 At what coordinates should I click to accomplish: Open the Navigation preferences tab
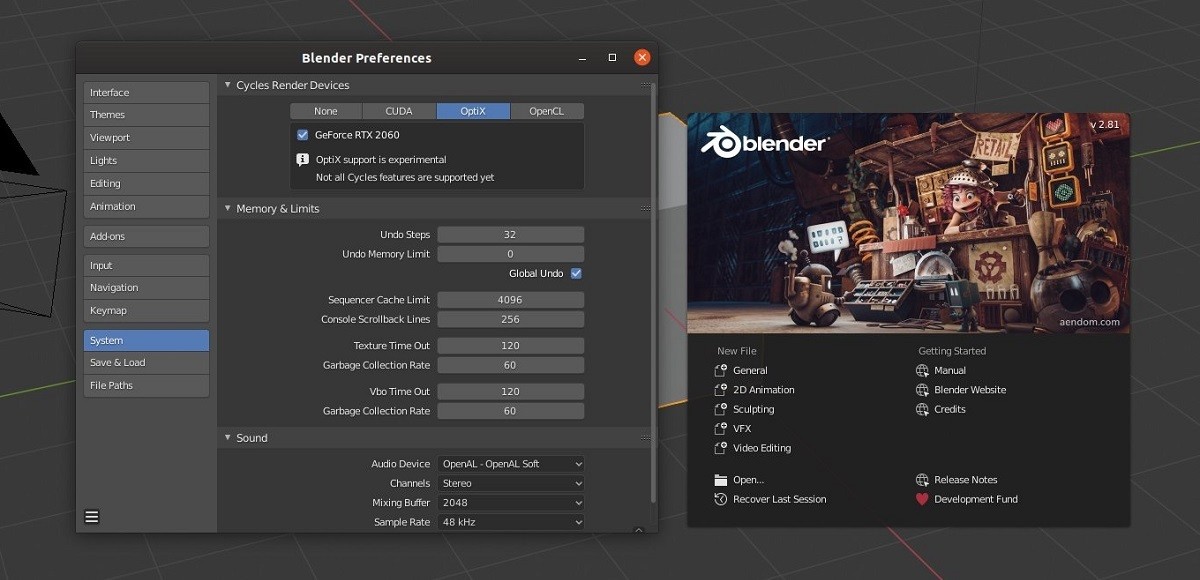tap(146, 288)
